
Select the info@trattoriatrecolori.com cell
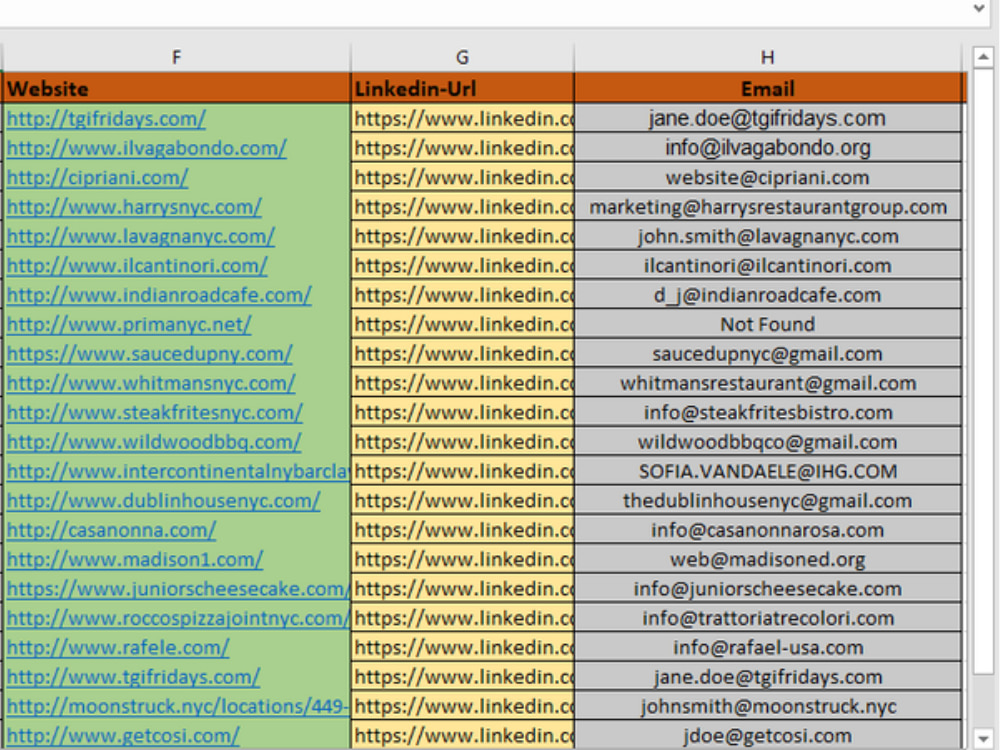768,617
